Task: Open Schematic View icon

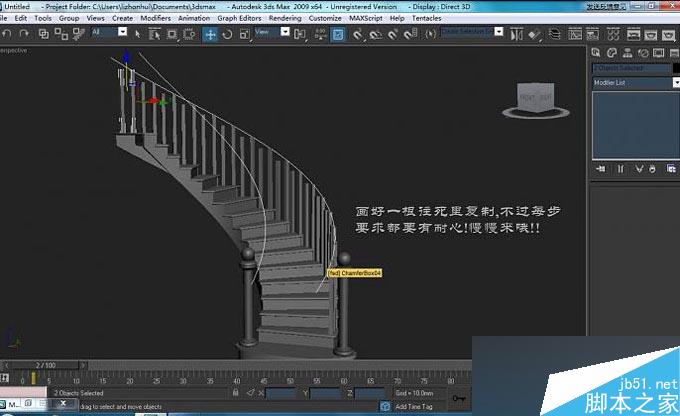Action: tap(592, 34)
